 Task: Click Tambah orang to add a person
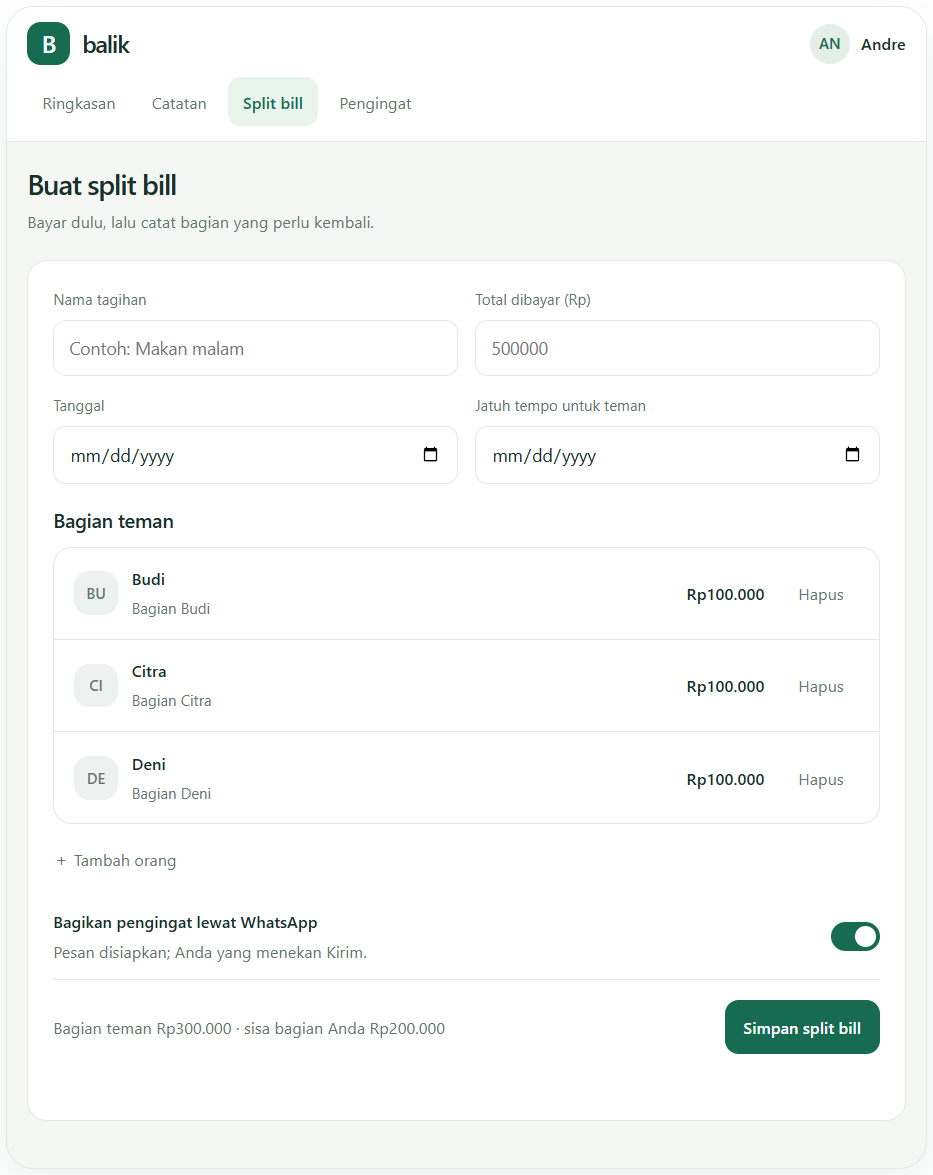pos(116,861)
